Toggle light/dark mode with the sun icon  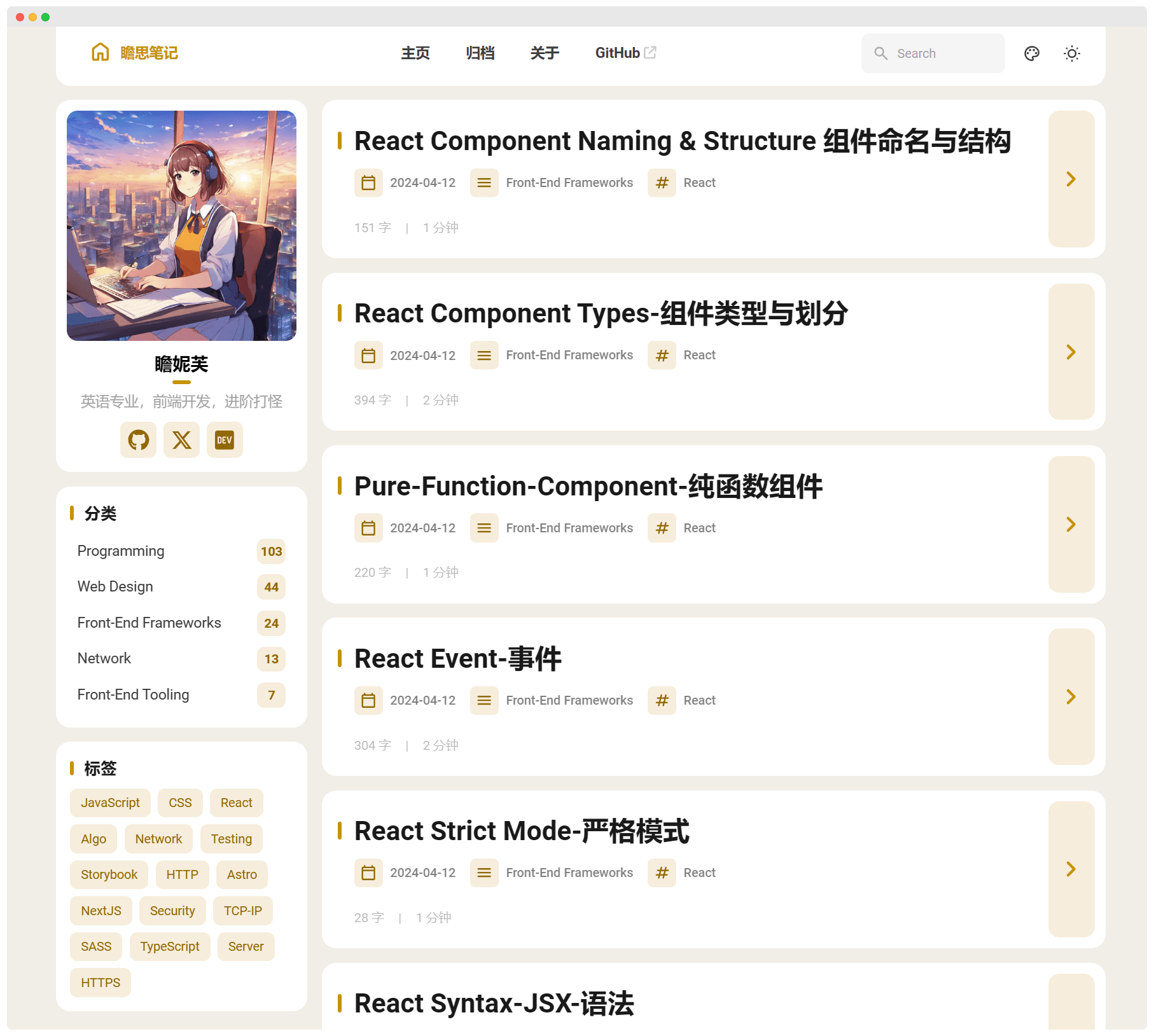[1072, 53]
